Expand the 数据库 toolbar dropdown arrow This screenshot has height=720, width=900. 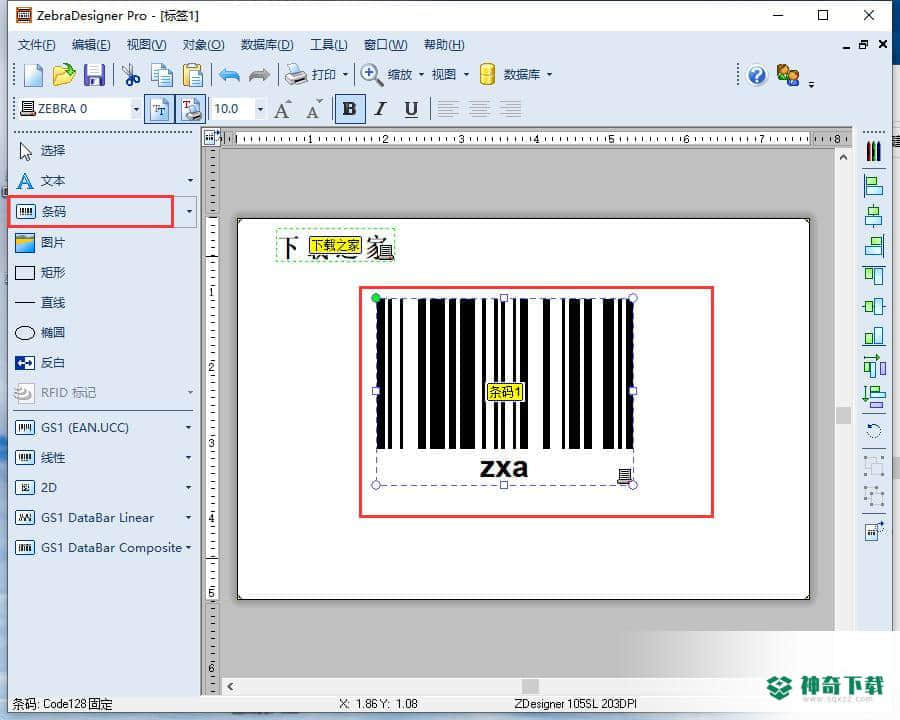tap(549, 75)
